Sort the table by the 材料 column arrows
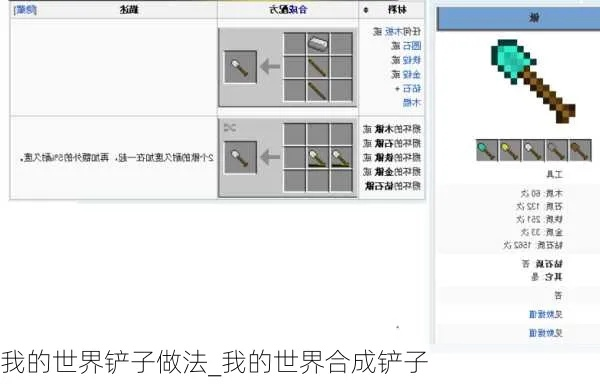The height and width of the screenshot is (384, 600). [x=366, y=10]
